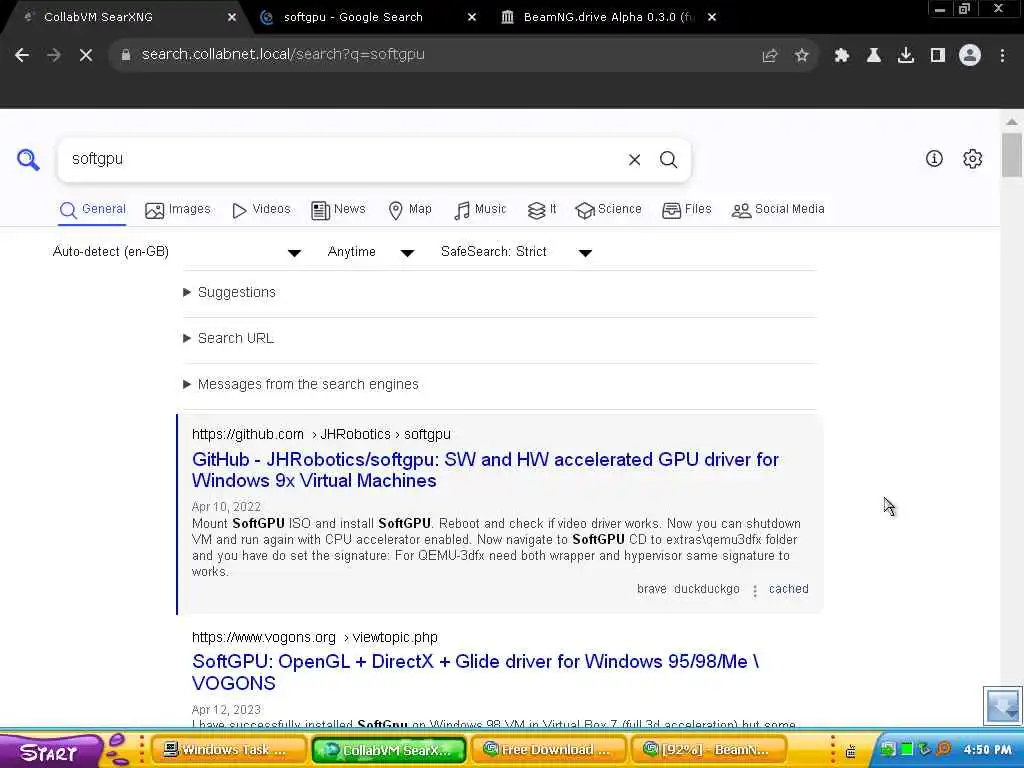
Task: Bookmark this page with the star icon
Action: point(802,56)
